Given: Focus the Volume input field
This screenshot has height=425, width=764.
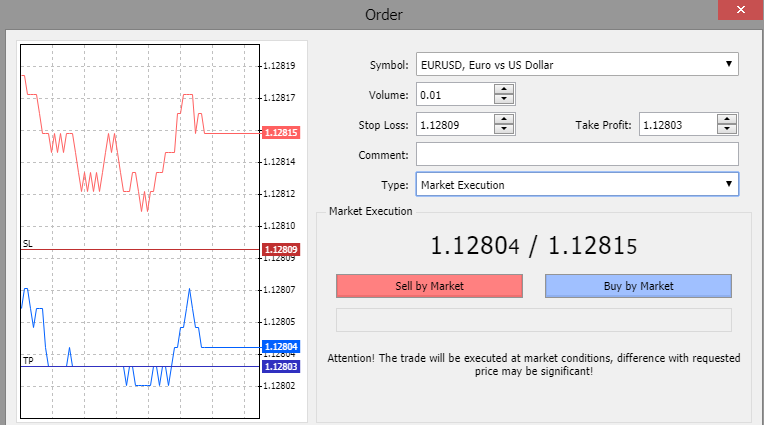Looking at the screenshot, I should (454, 95).
